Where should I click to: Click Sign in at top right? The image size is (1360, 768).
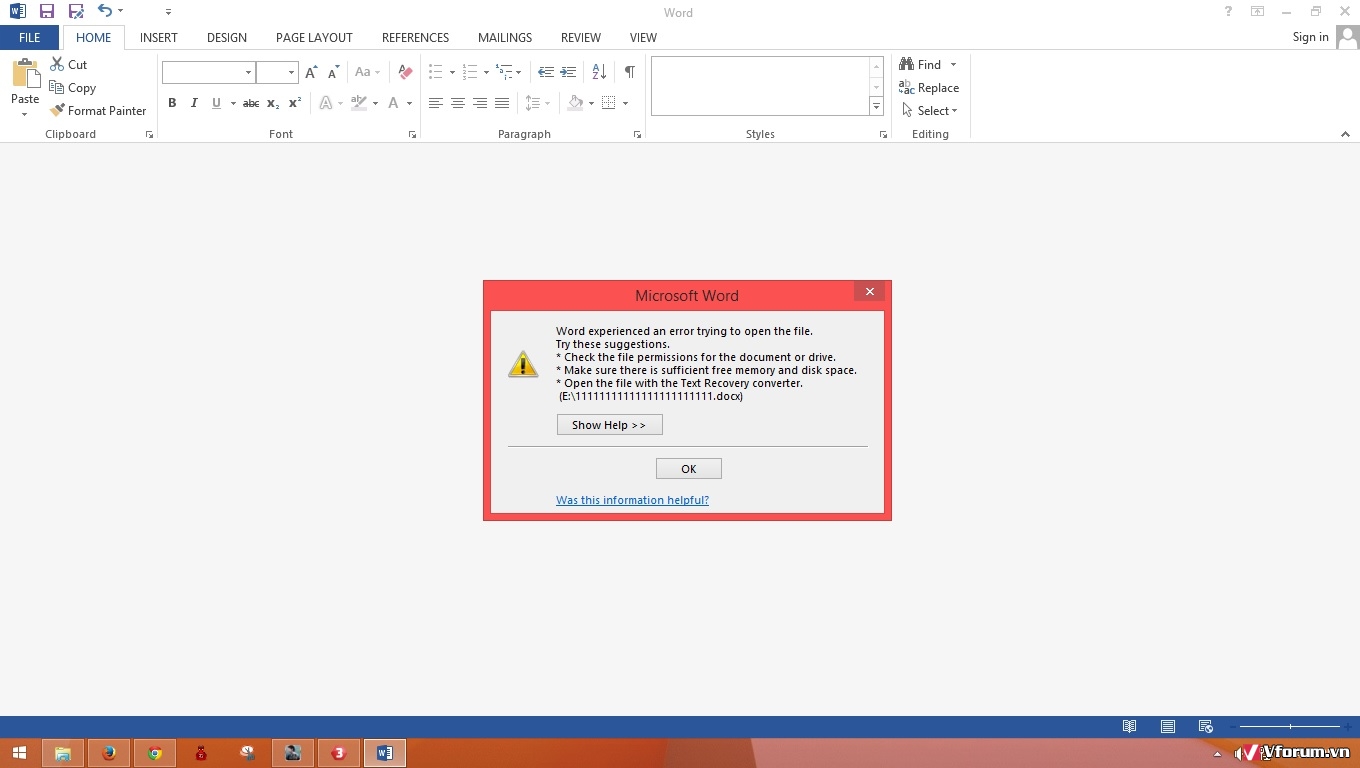click(1310, 37)
